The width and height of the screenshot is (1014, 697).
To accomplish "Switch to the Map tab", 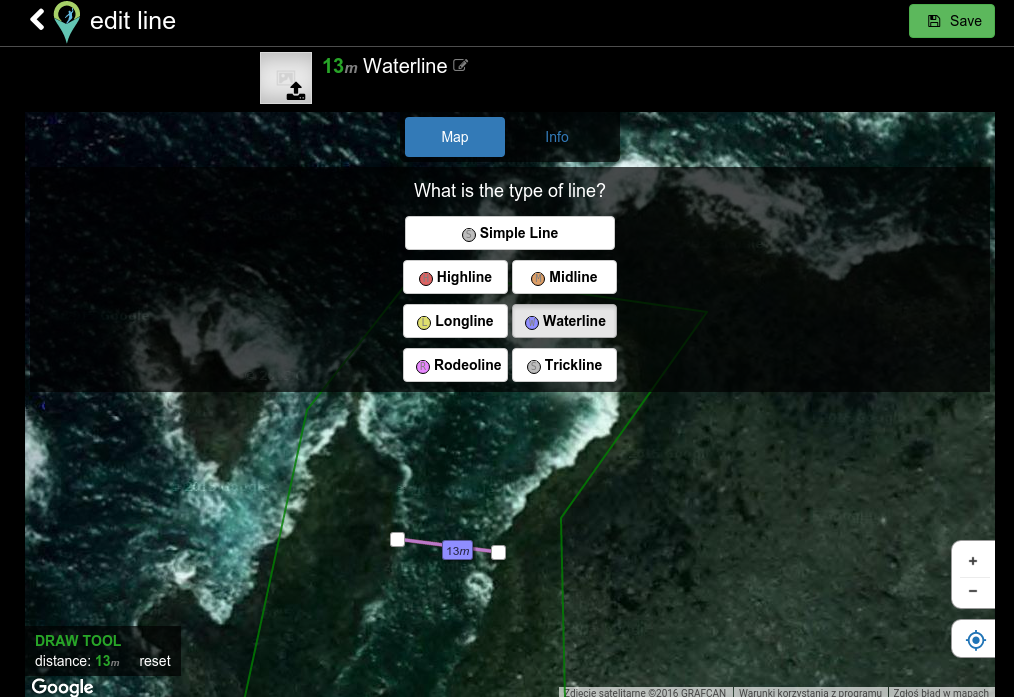I will (455, 137).
